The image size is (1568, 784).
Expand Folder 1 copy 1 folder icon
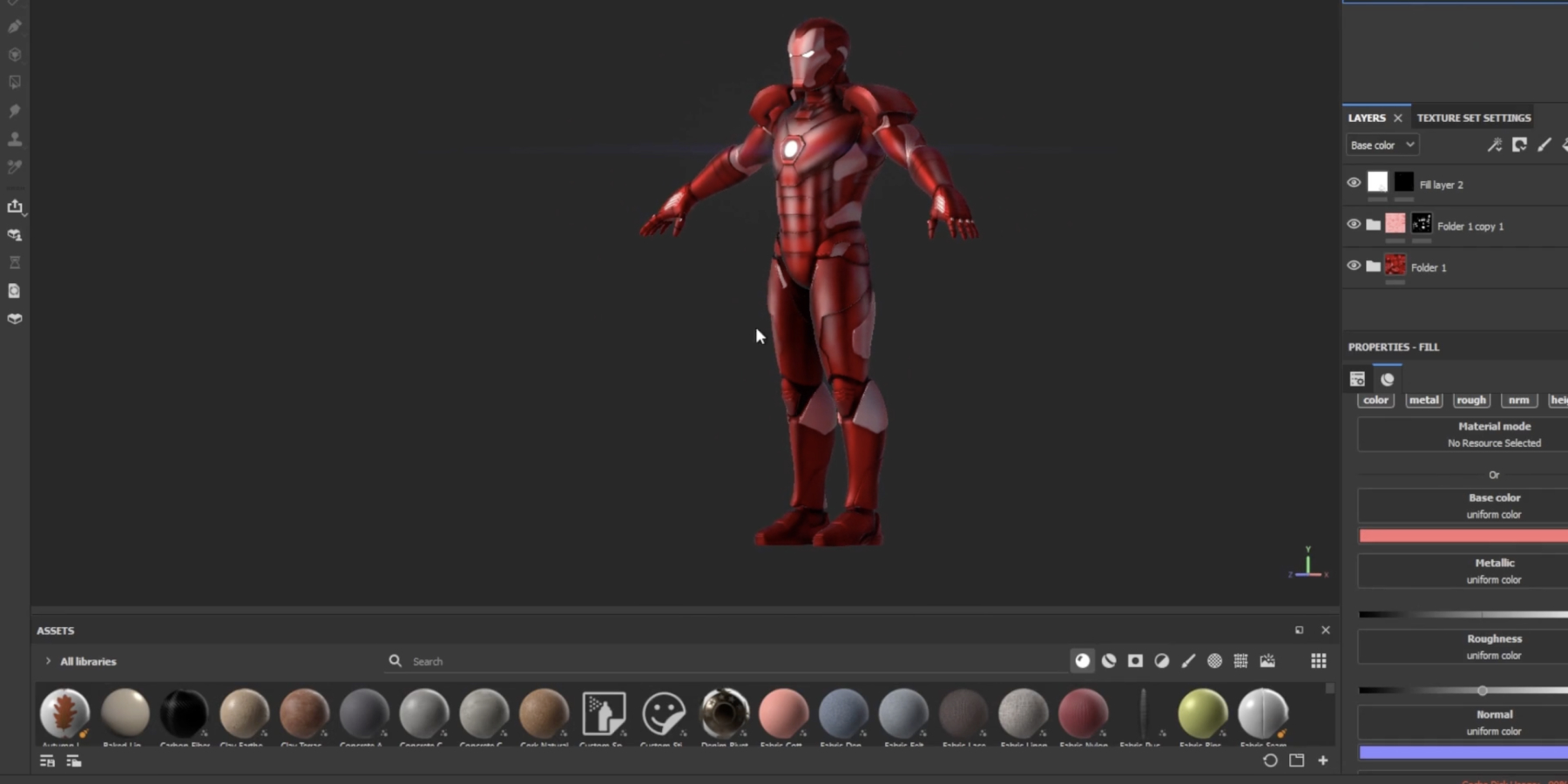click(x=1374, y=225)
